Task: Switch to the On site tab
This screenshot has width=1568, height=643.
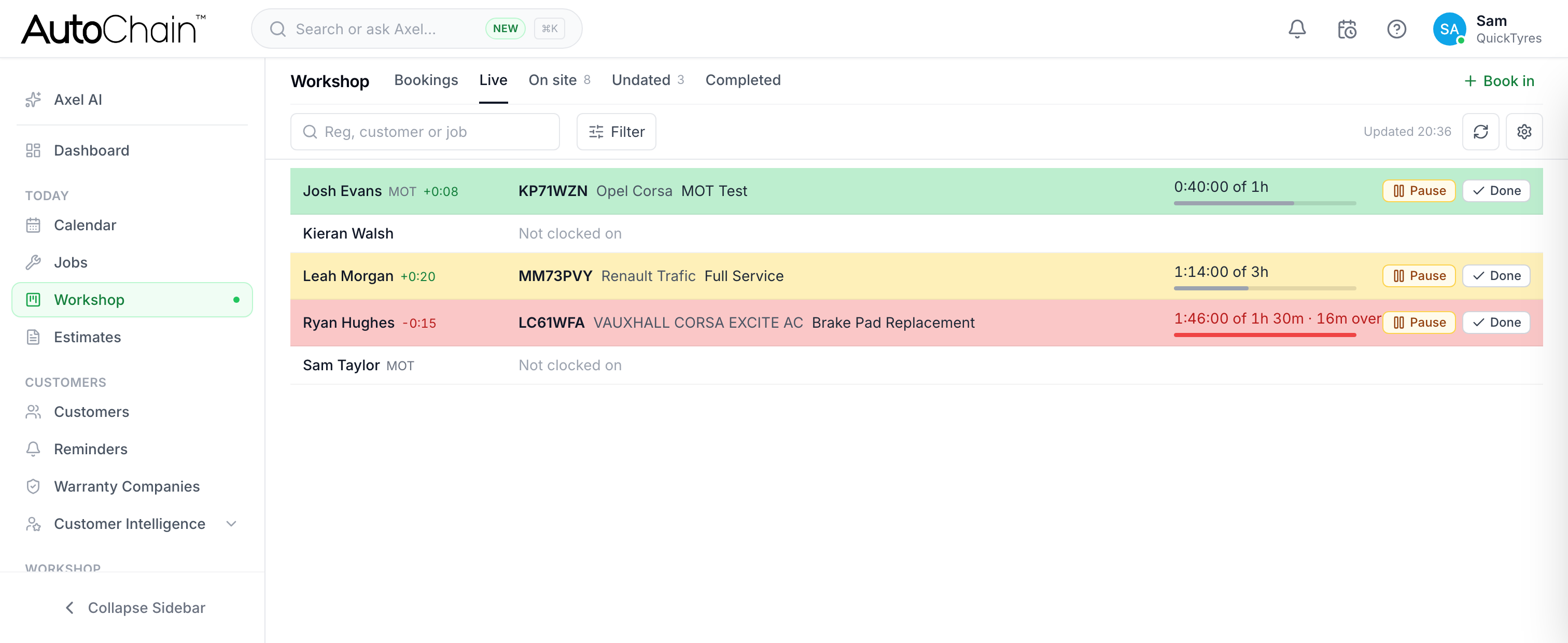Action: click(x=559, y=80)
